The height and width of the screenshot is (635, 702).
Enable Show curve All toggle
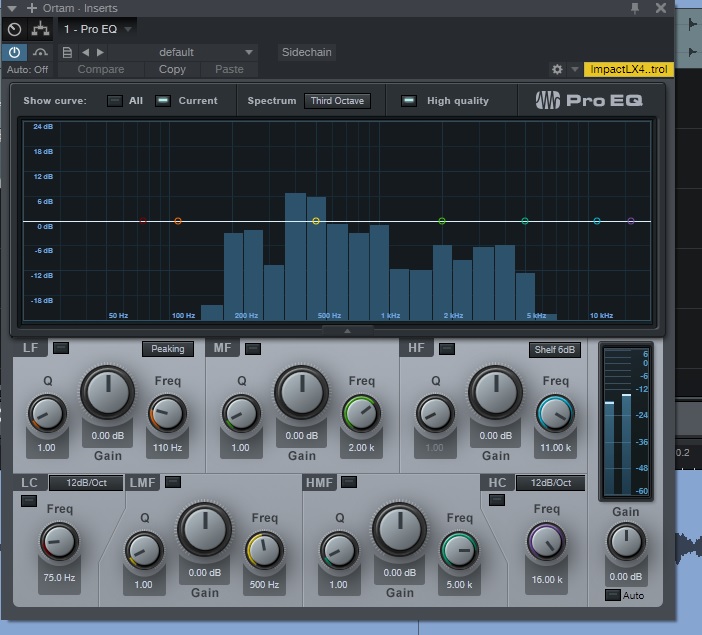click(x=115, y=101)
